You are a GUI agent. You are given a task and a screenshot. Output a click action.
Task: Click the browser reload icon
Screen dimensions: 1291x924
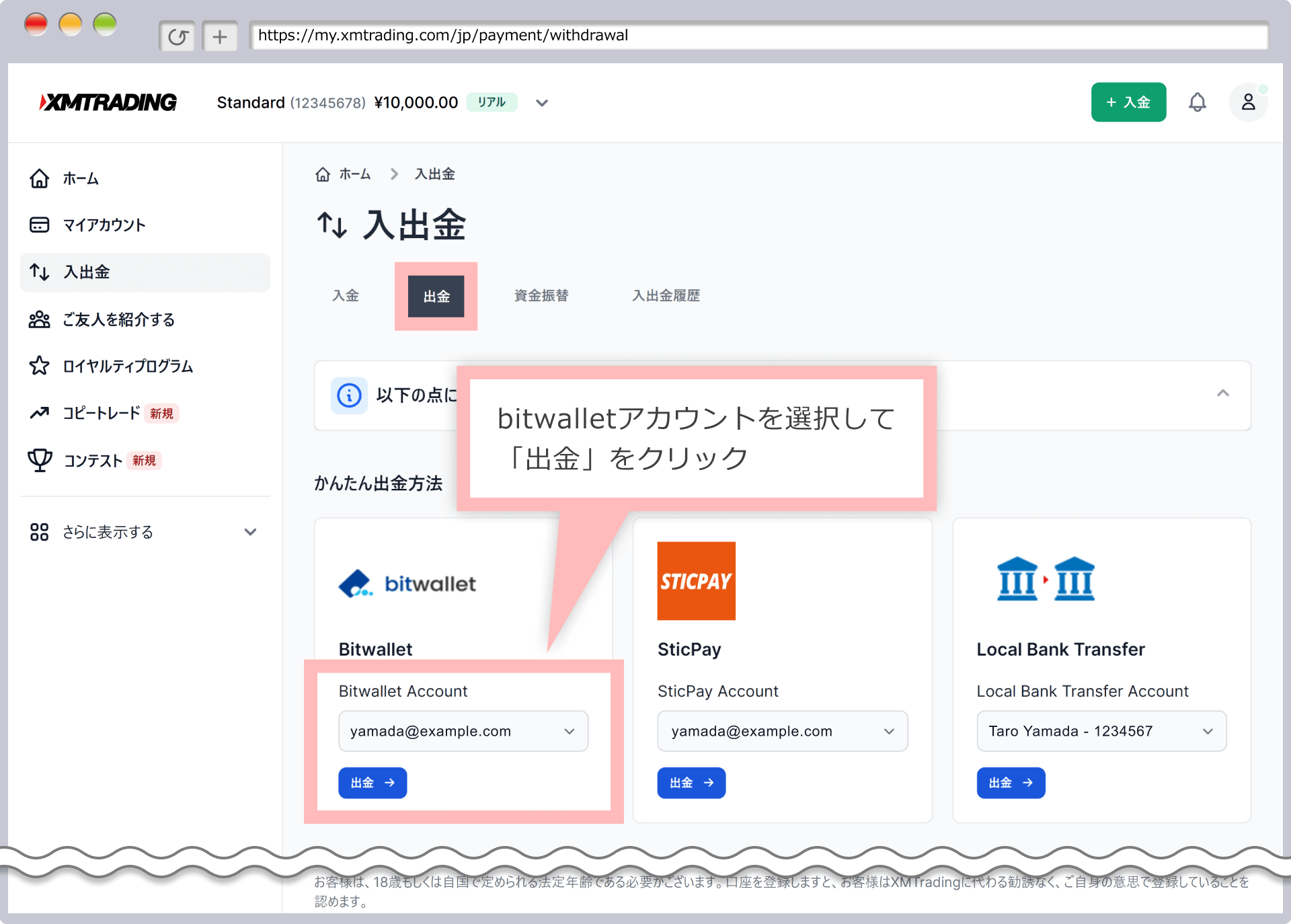(178, 36)
